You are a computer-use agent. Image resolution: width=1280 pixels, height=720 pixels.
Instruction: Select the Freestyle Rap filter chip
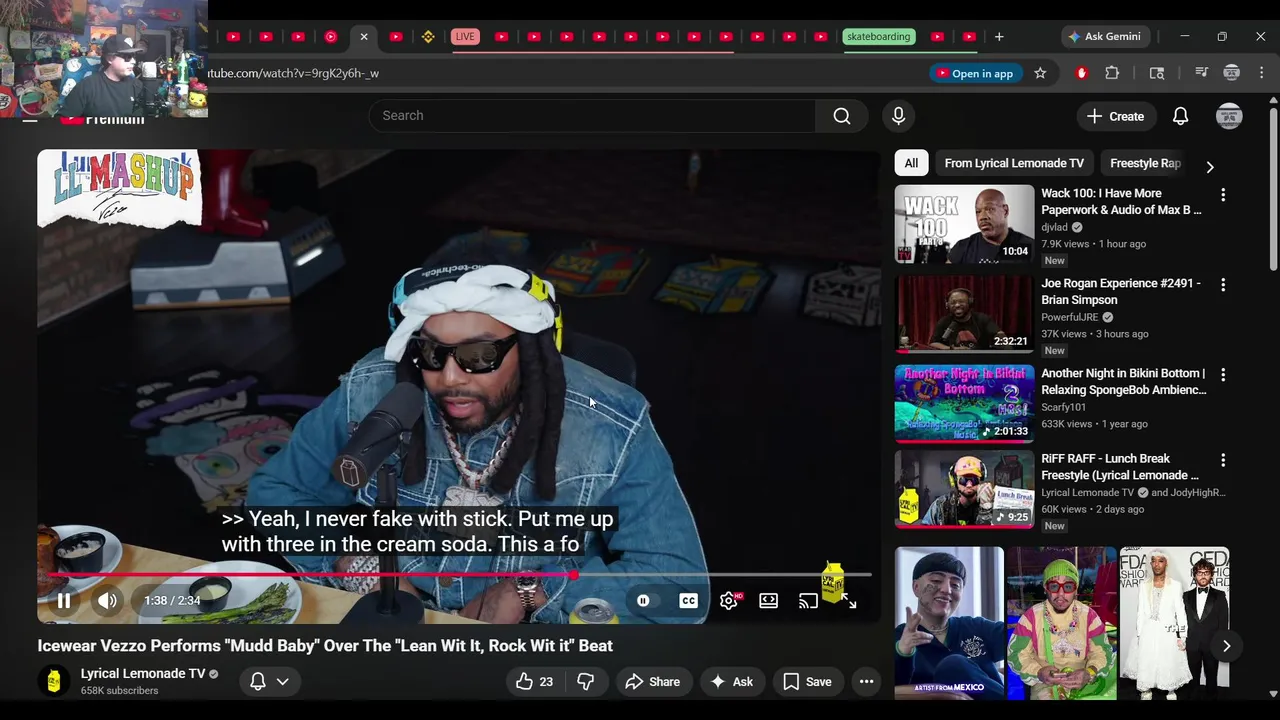(x=1145, y=163)
